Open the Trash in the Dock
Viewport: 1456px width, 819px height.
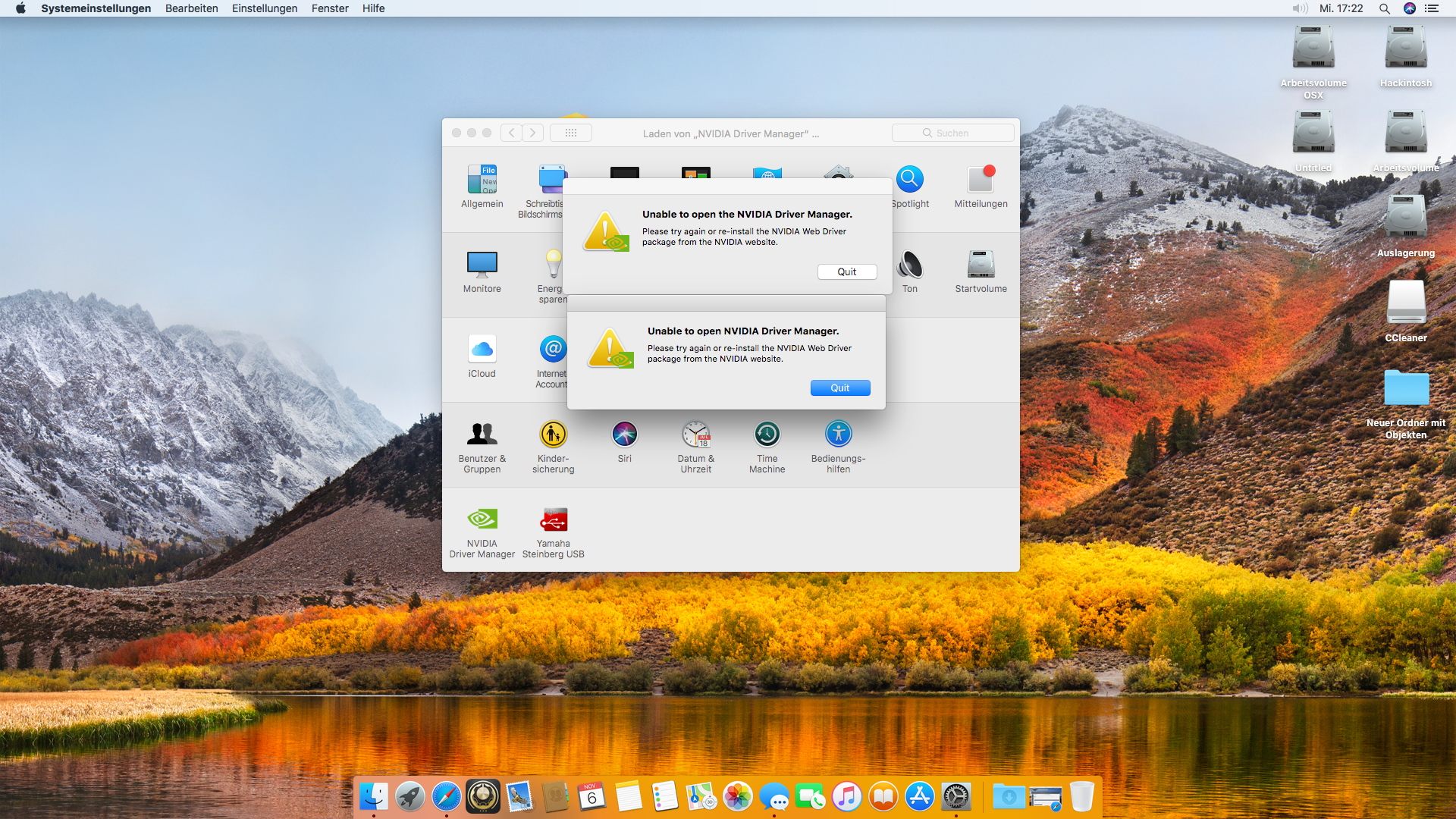(x=1082, y=797)
